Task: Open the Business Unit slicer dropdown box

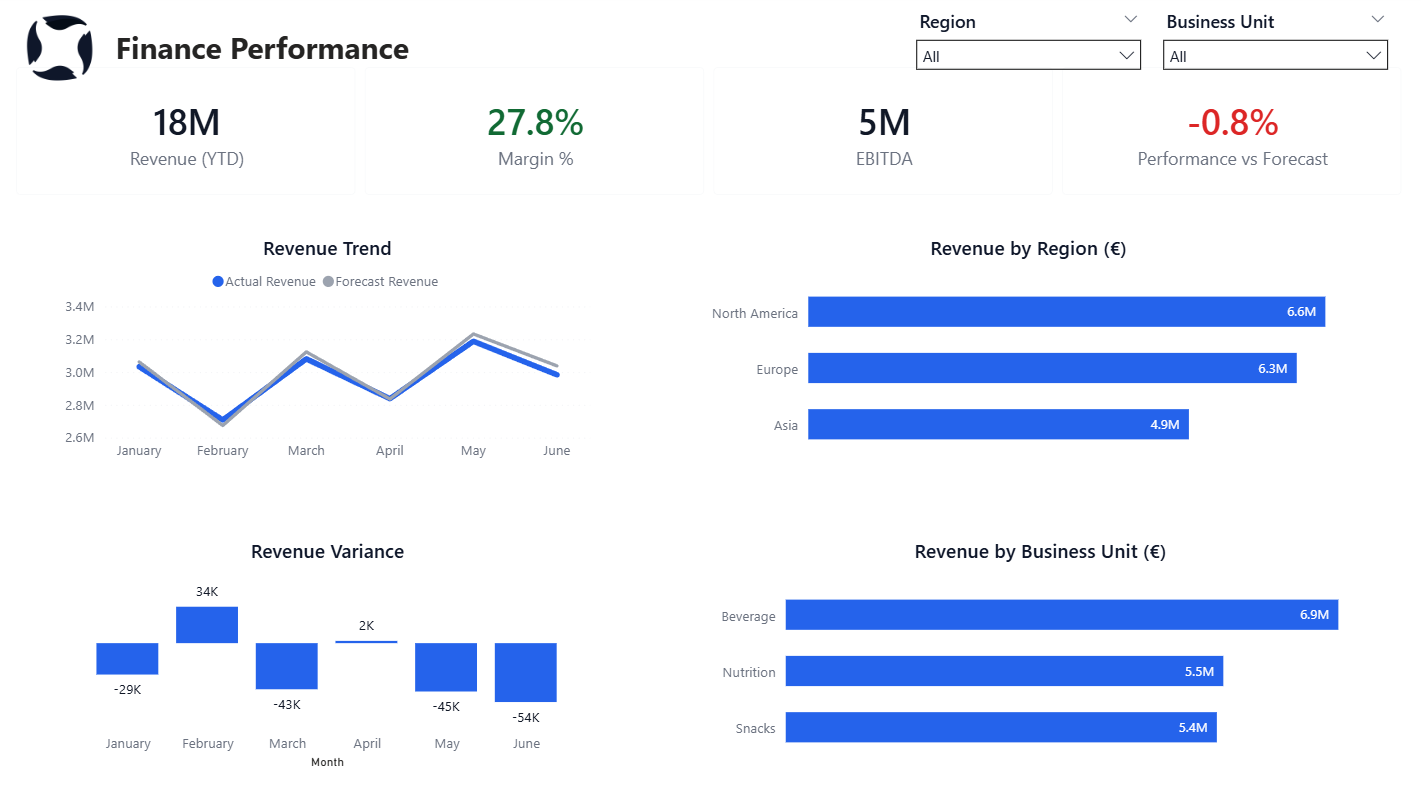Action: [1274, 56]
